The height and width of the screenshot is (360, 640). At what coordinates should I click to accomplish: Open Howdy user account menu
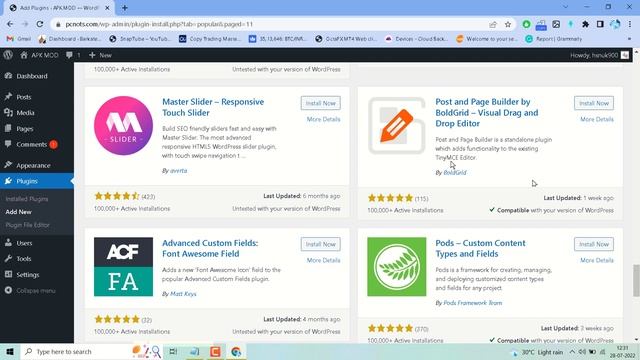pos(599,55)
